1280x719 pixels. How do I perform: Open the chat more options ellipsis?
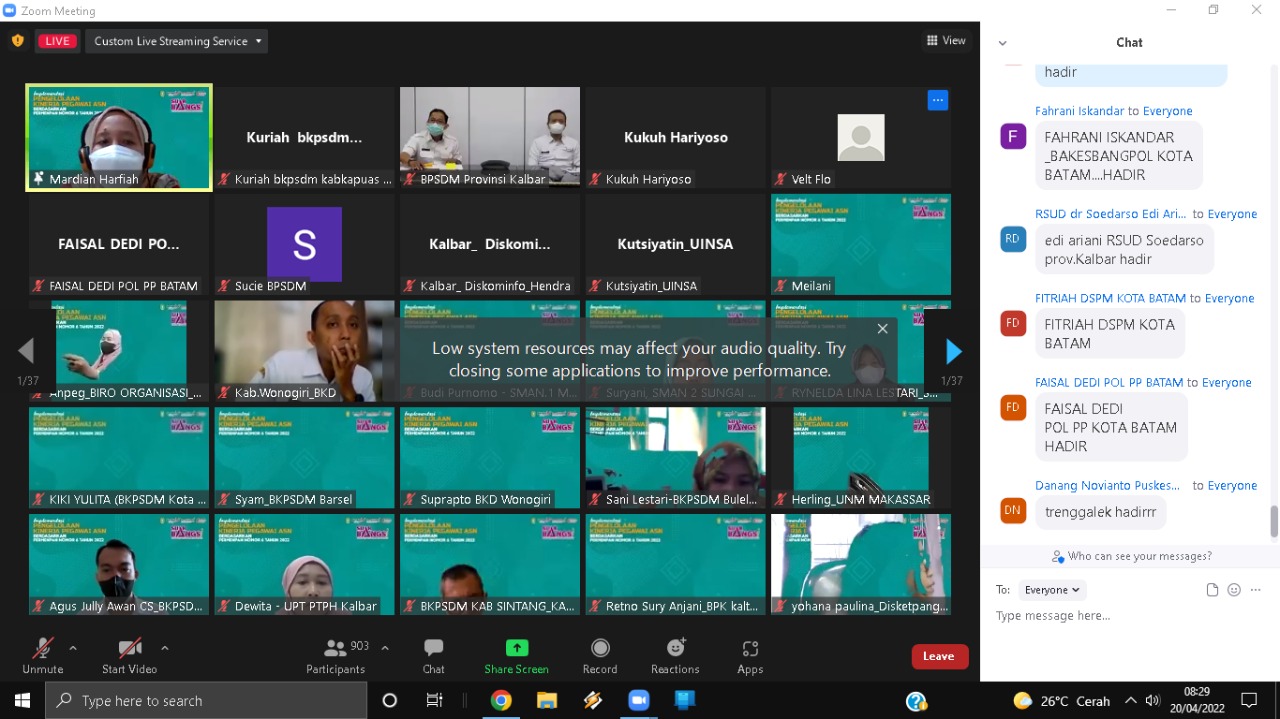pyautogui.click(x=1255, y=590)
